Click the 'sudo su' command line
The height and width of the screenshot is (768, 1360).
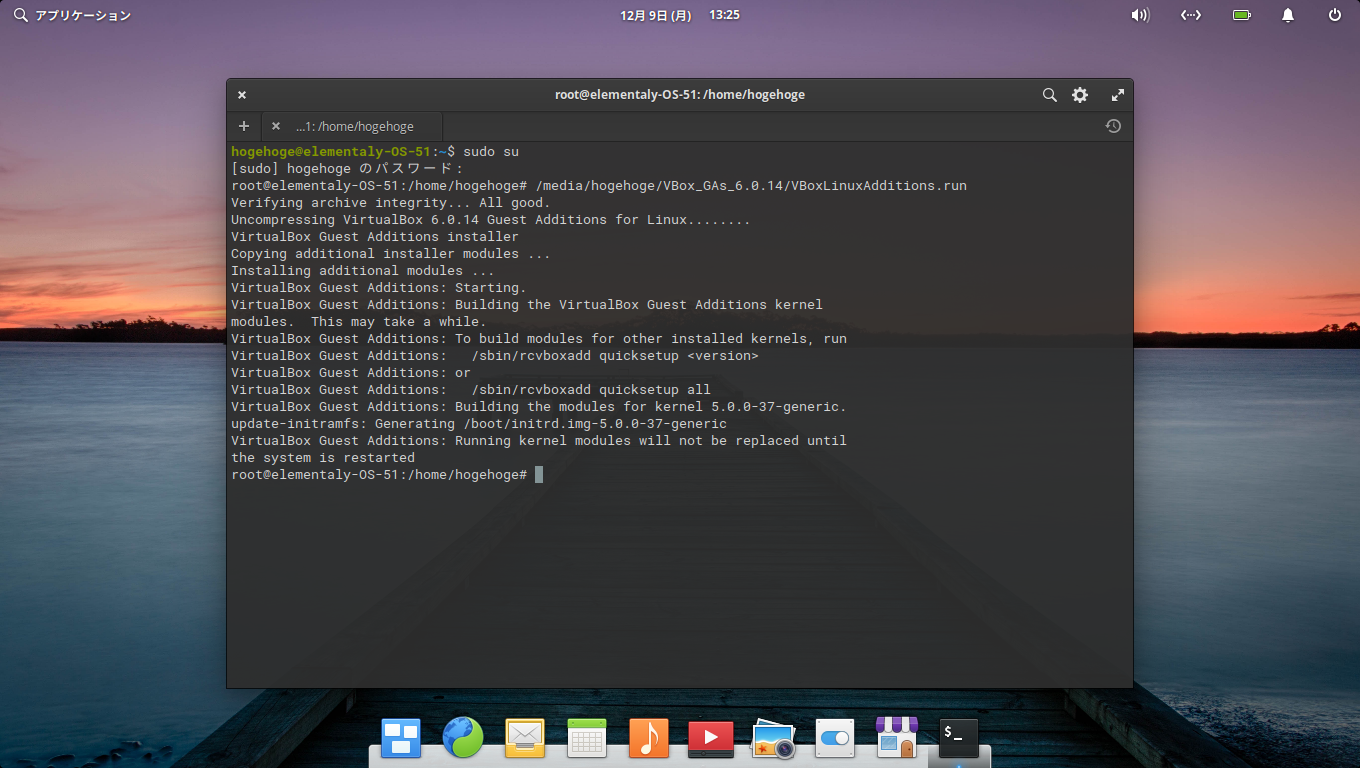pos(375,152)
